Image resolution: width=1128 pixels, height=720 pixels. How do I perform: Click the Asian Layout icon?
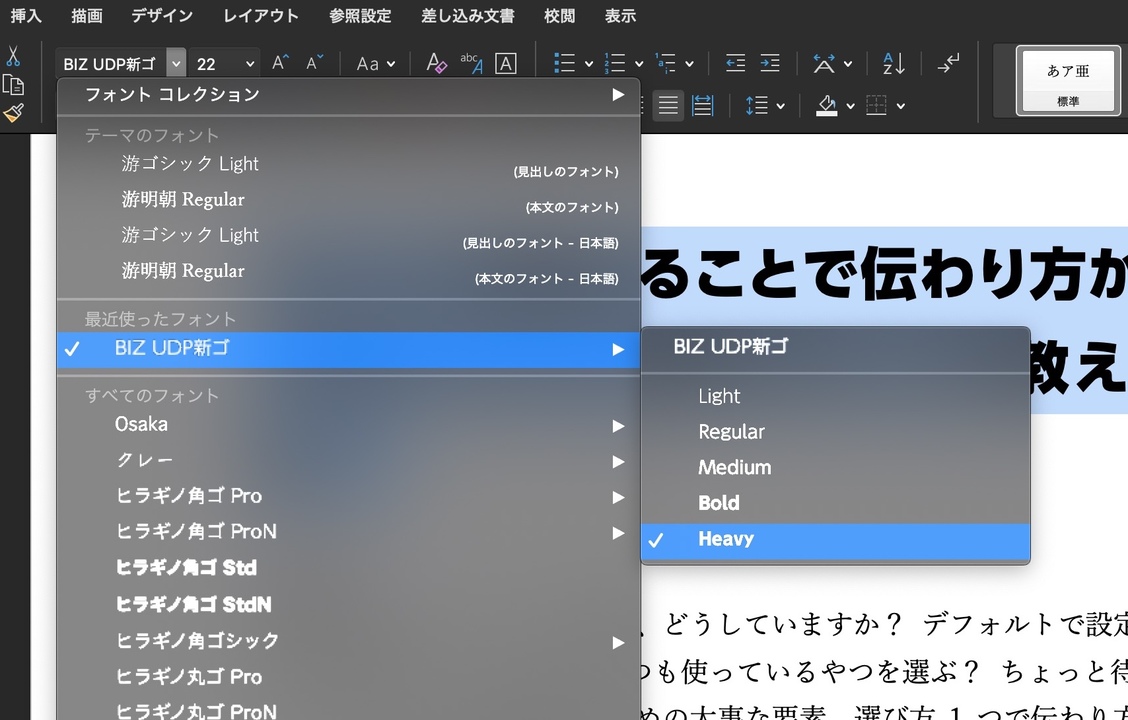click(x=824, y=63)
